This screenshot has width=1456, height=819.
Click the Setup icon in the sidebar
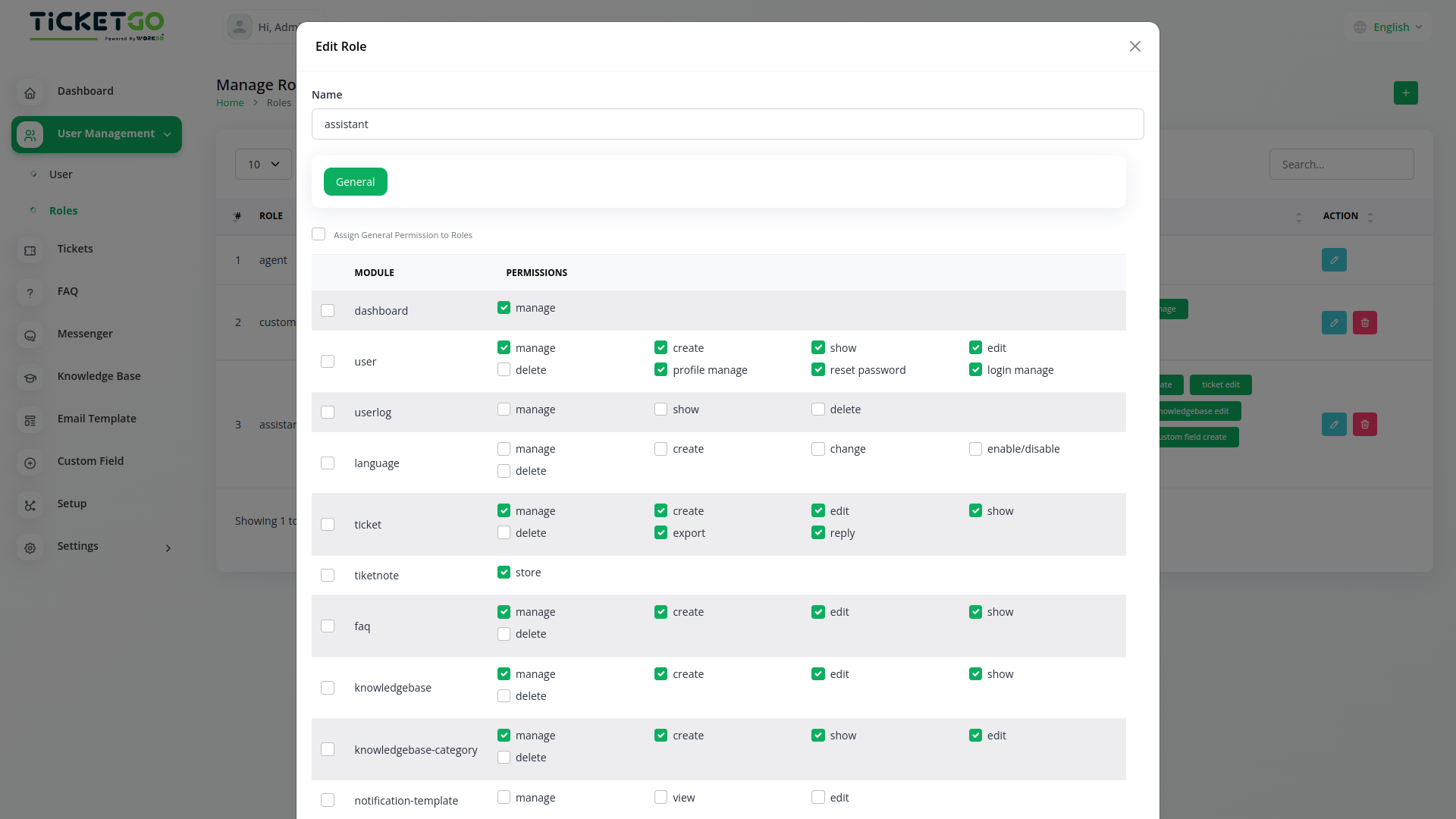(x=30, y=505)
